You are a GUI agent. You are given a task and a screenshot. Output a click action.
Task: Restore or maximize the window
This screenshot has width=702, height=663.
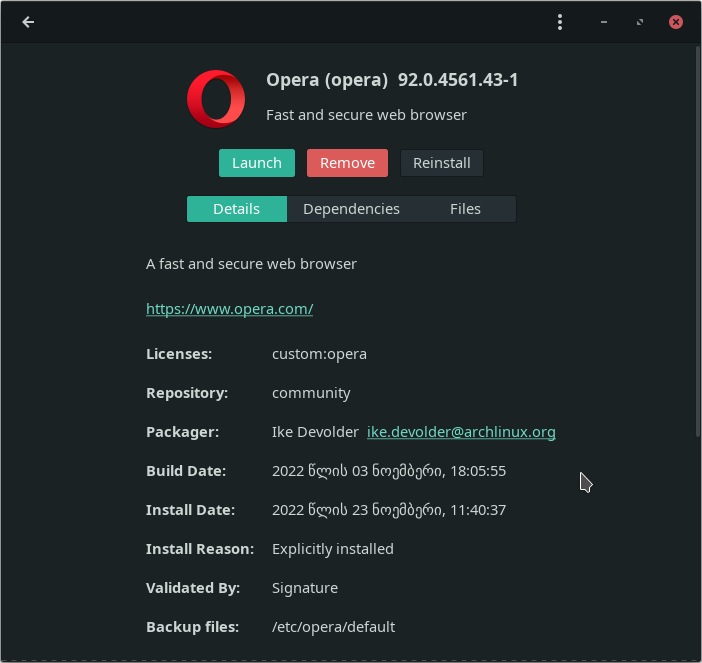pyautogui.click(x=640, y=22)
